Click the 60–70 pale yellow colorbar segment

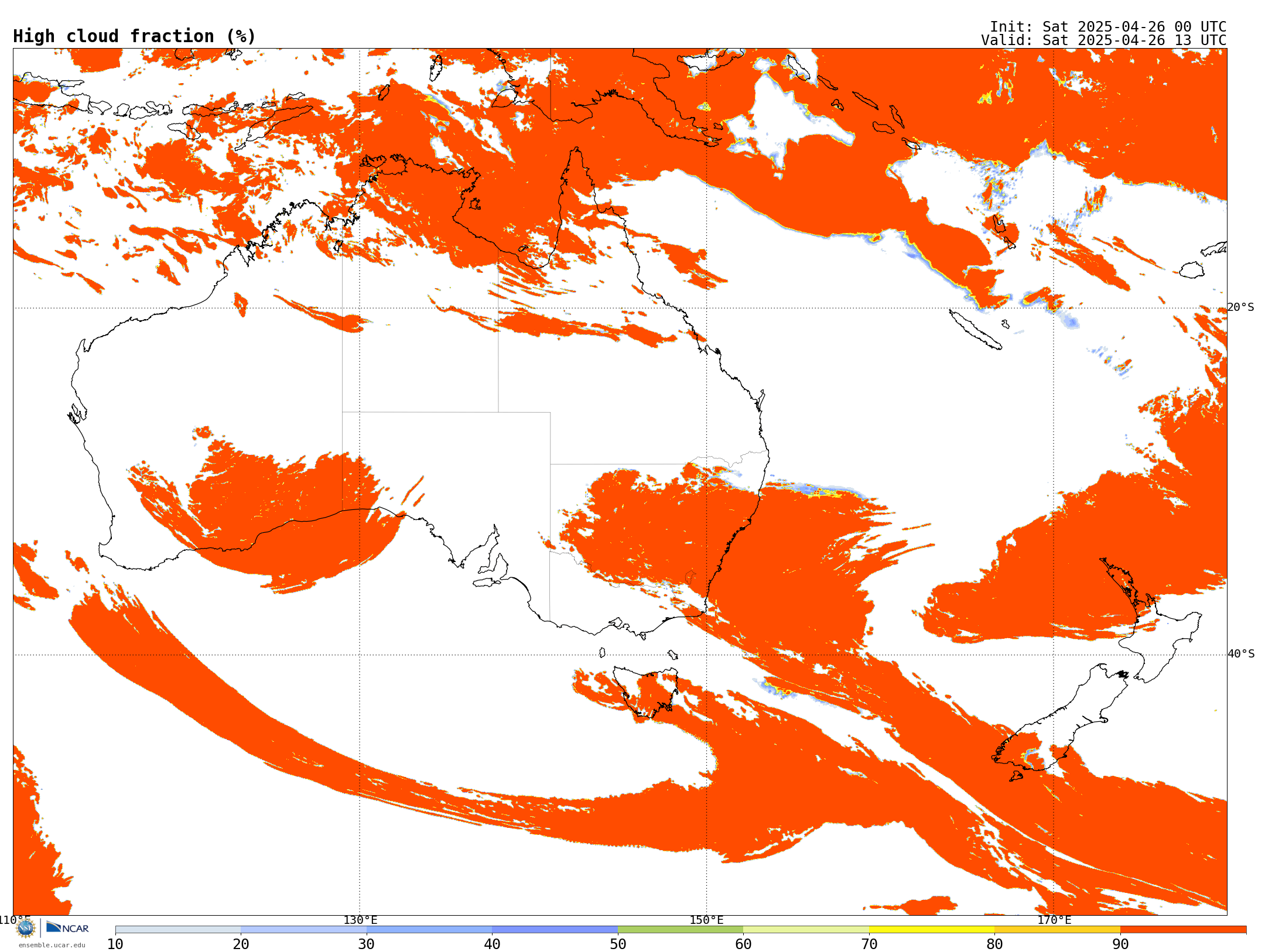(806, 930)
